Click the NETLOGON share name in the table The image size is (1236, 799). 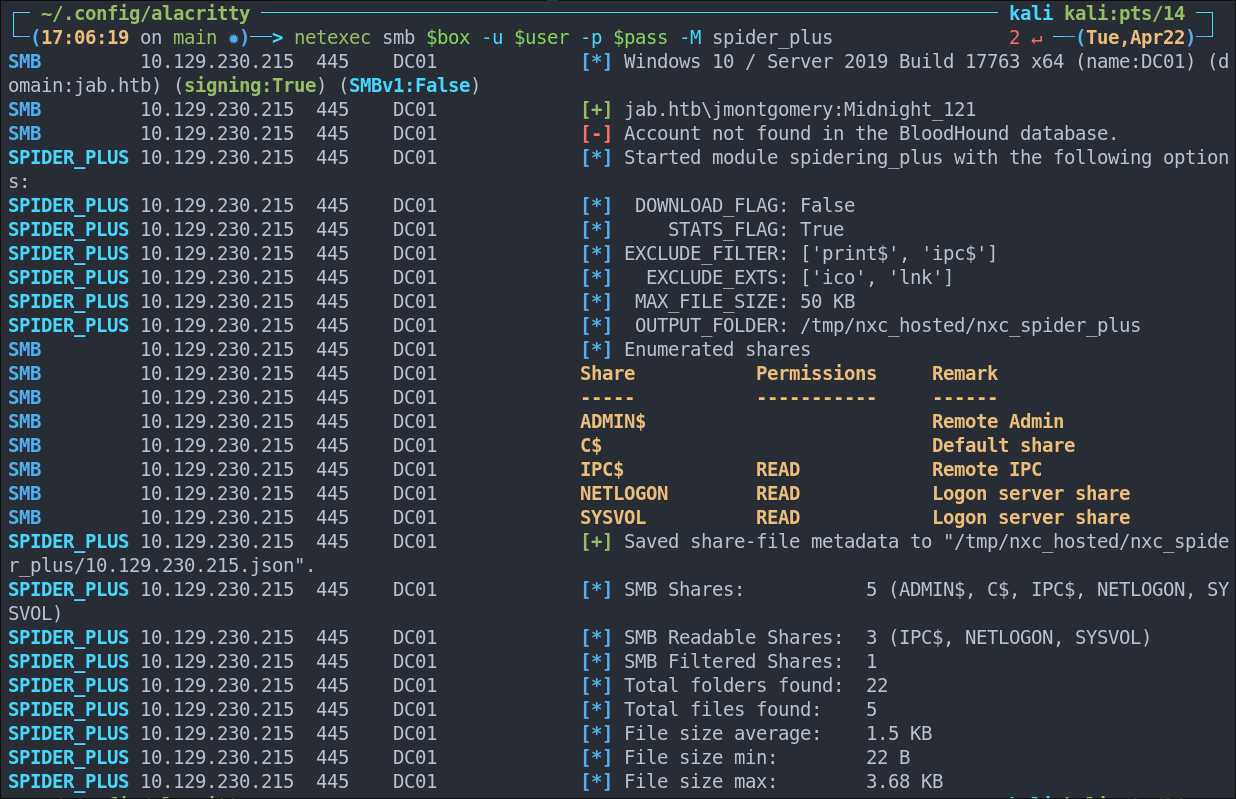click(624, 494)
